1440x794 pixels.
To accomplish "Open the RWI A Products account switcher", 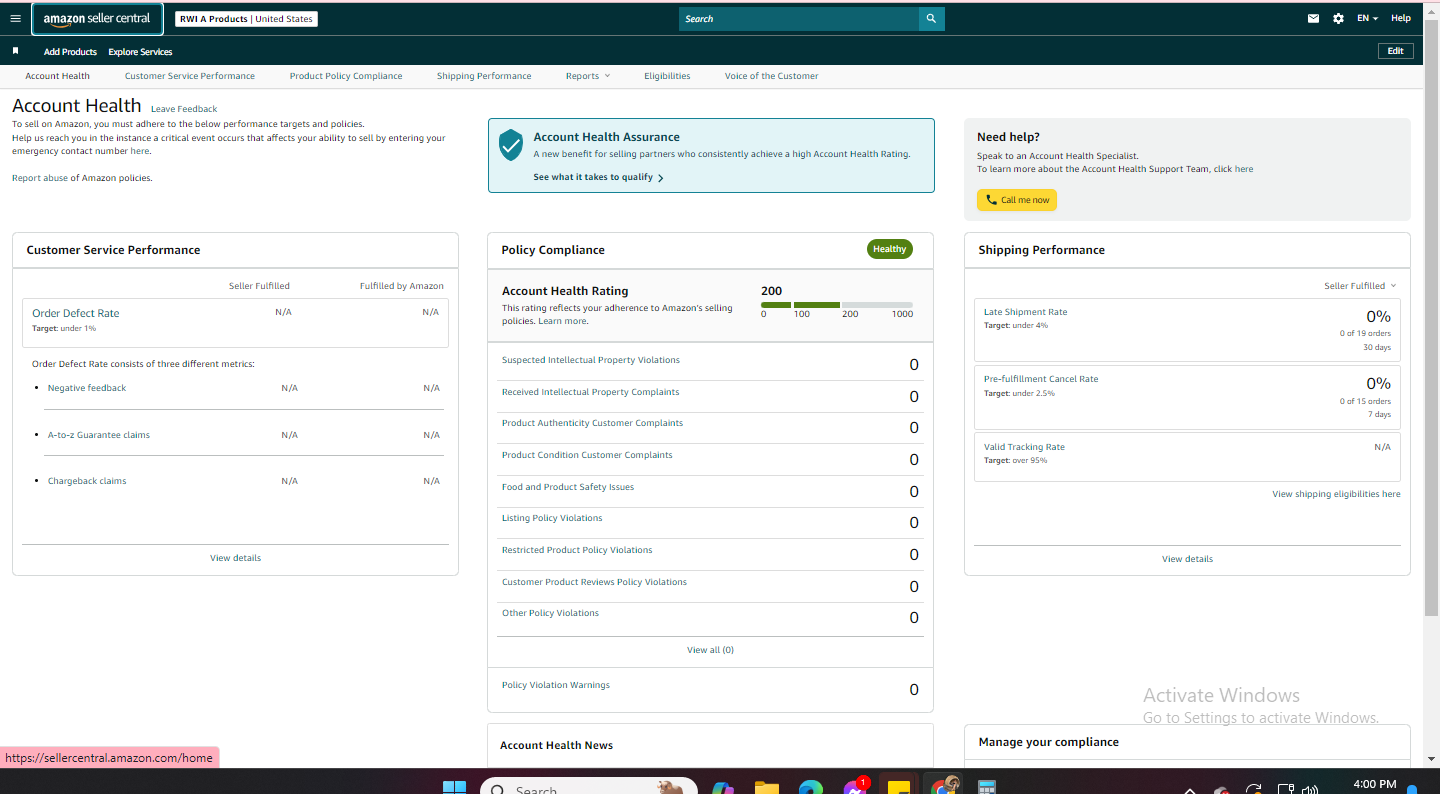I will tap(246, 19).
